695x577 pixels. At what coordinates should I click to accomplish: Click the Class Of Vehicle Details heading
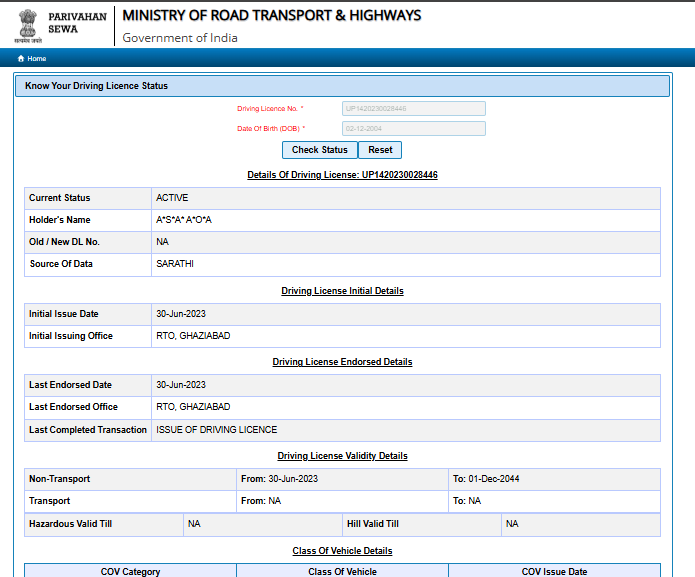pyautogui.click(x=342, y=550)
